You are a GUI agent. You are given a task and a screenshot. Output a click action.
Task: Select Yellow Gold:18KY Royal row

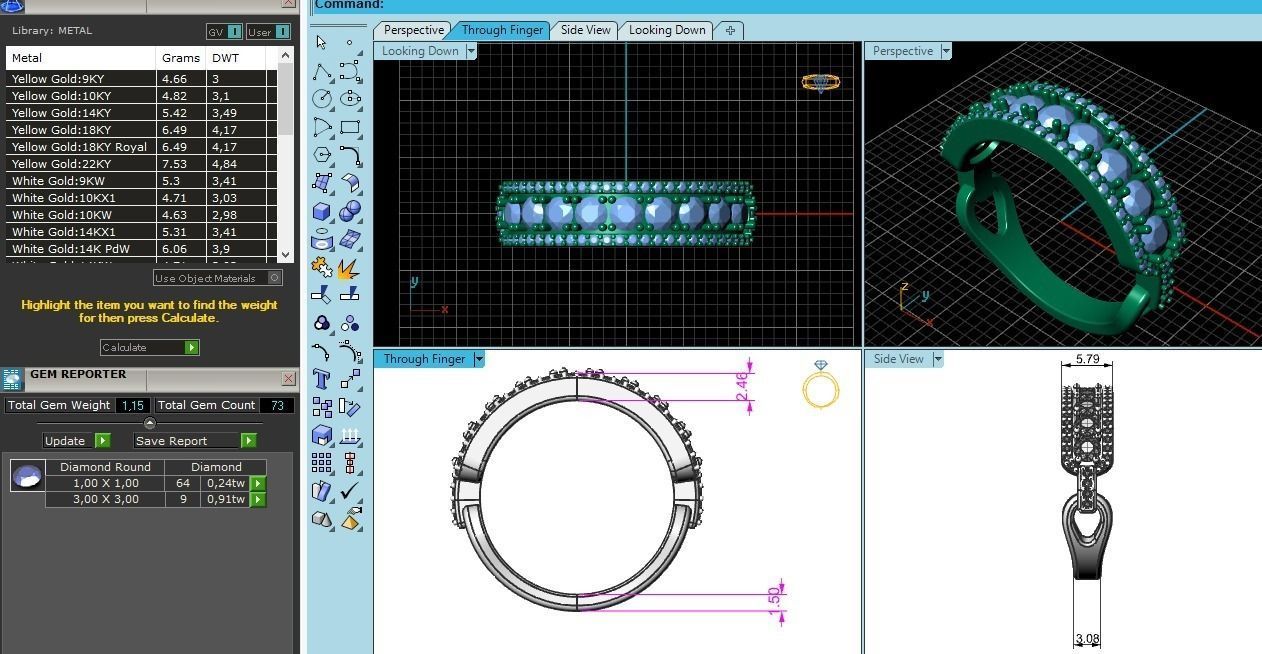pyautogui.click(x=141, y=147)
